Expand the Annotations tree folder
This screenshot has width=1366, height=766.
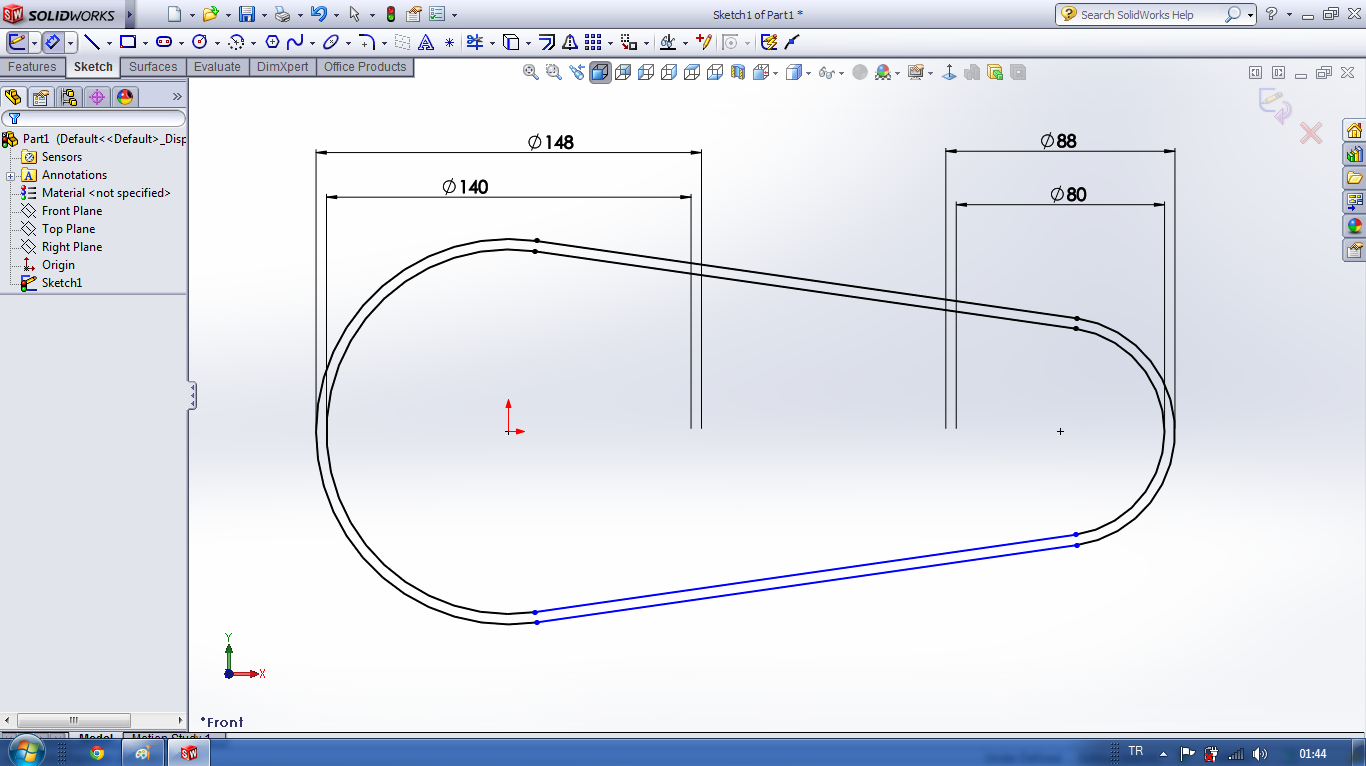tap(10, 175)
